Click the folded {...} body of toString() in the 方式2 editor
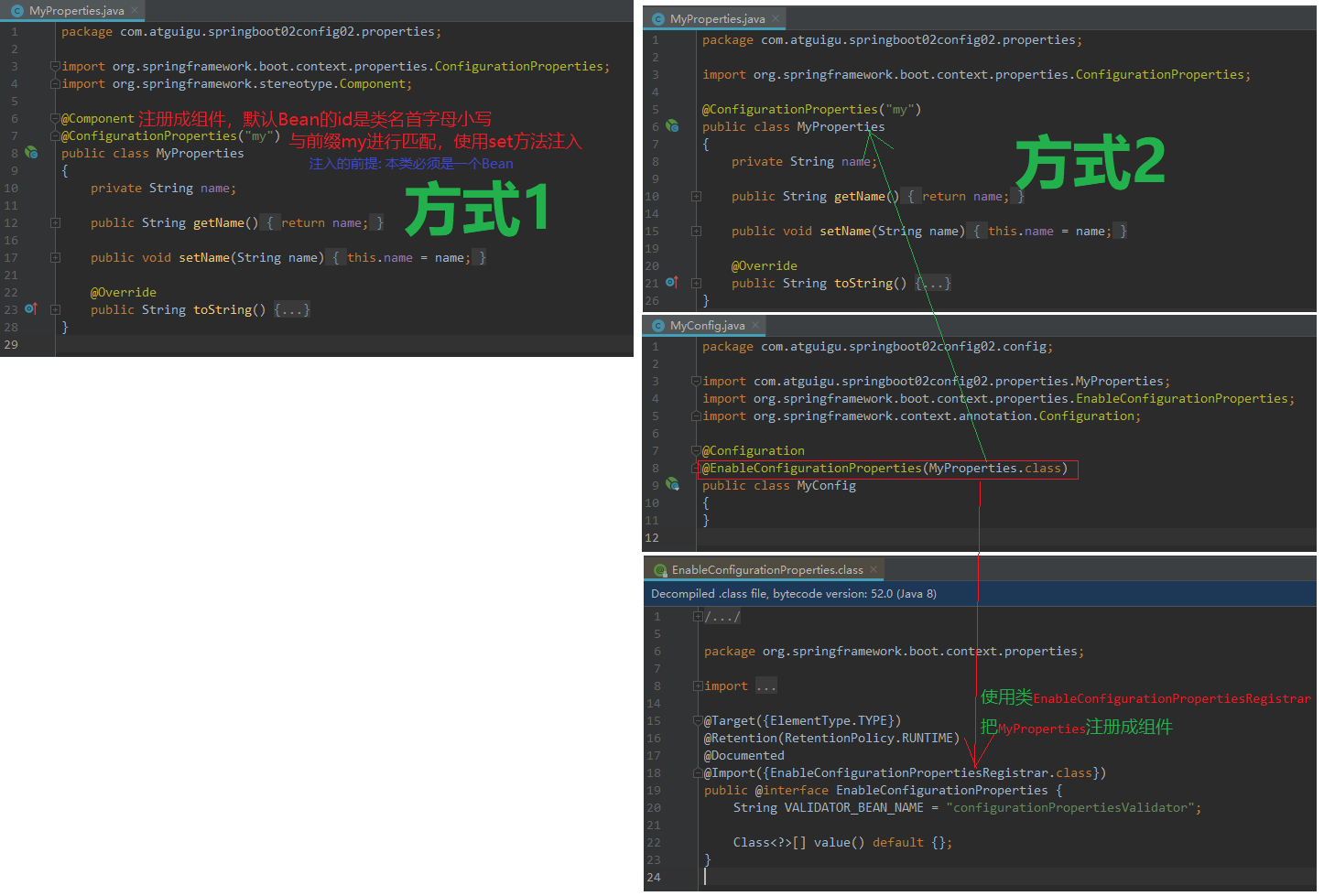Image resolution: width=1324 pixels, height=896 pixels. [x=933, y=283]
